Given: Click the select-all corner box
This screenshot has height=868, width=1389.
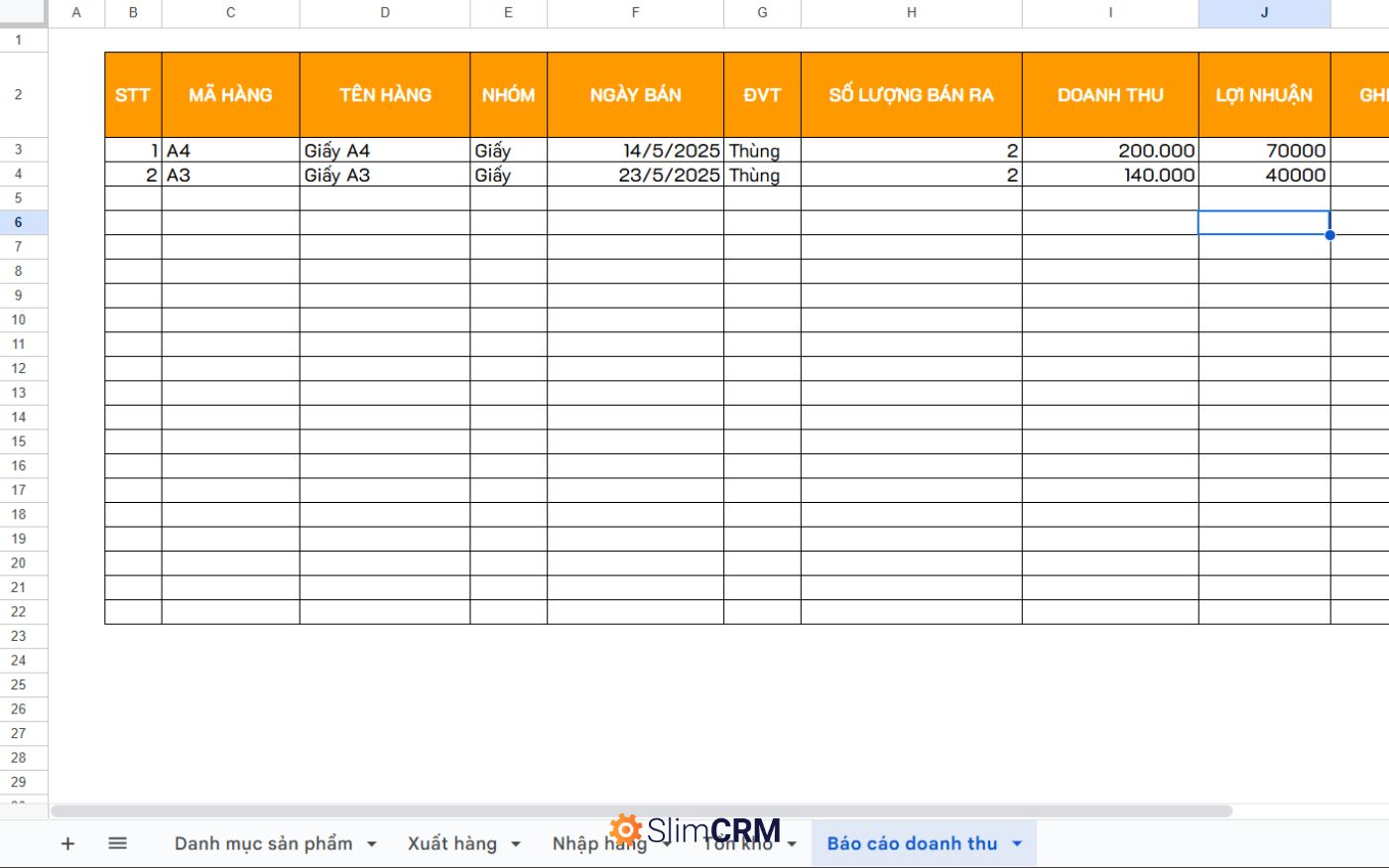Looking at the screenshot, I should coord(23,13).
